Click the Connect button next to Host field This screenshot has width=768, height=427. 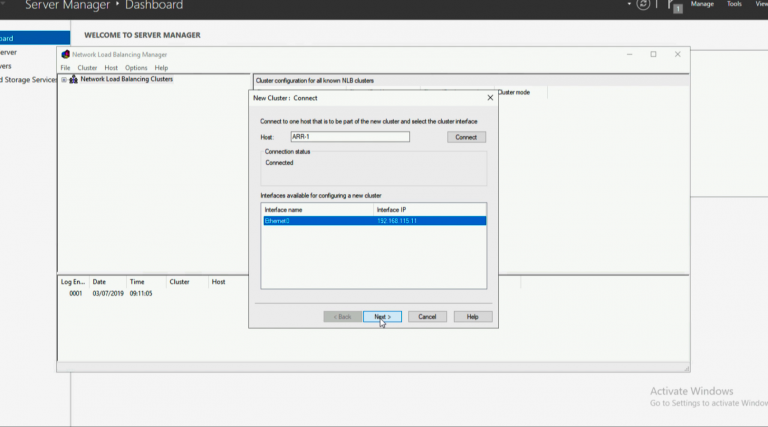click(466, 137)
